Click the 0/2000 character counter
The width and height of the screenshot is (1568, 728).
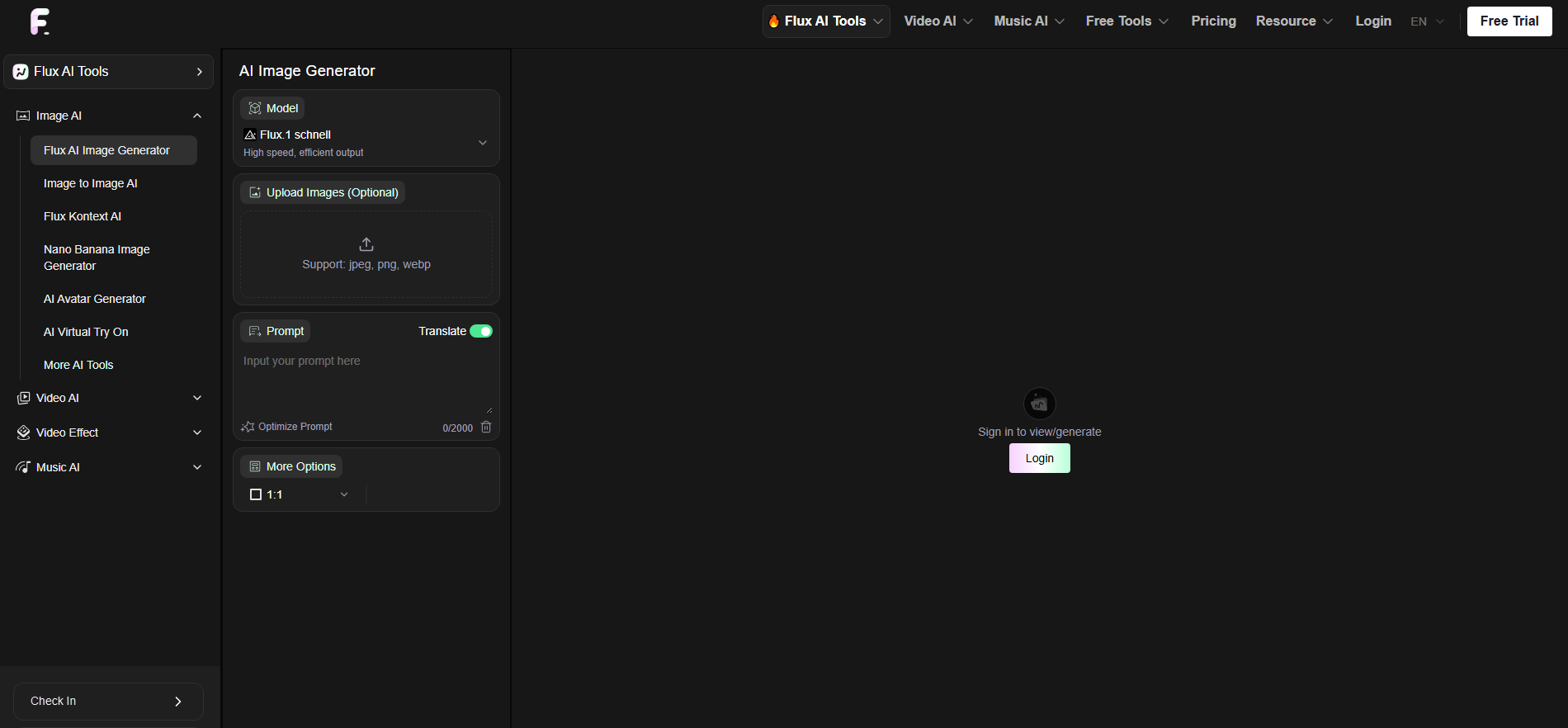coord(458,428)
